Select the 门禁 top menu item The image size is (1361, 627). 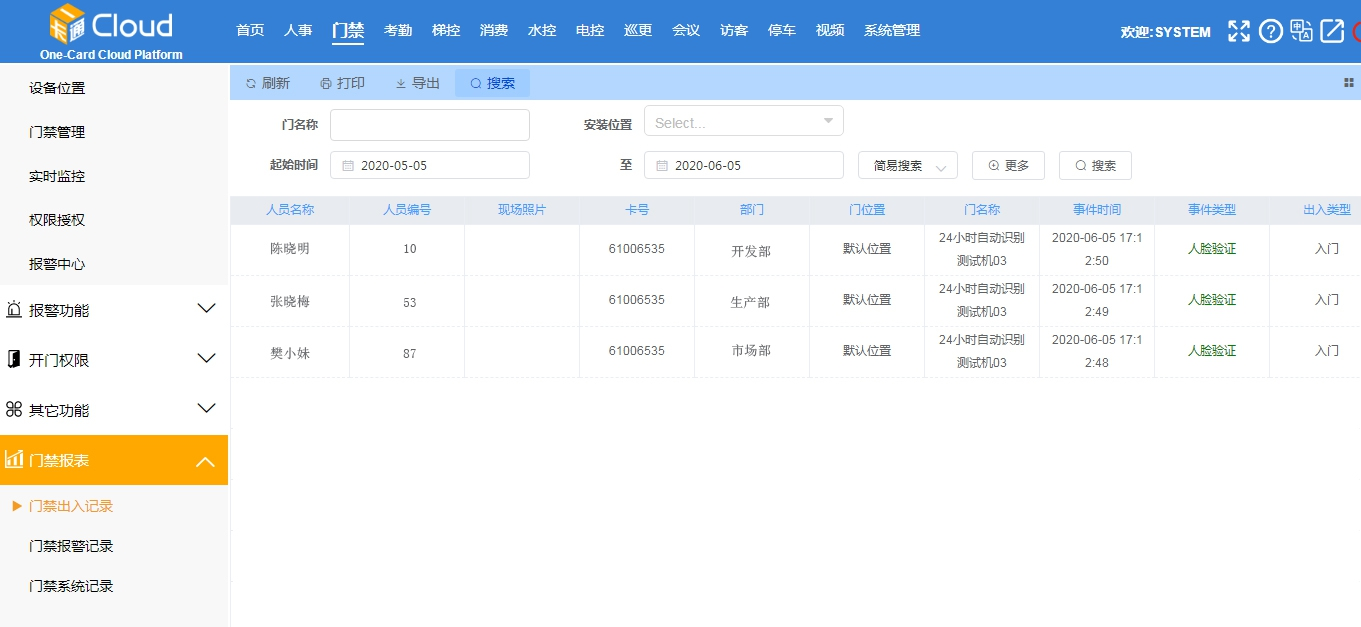(348, 31)
